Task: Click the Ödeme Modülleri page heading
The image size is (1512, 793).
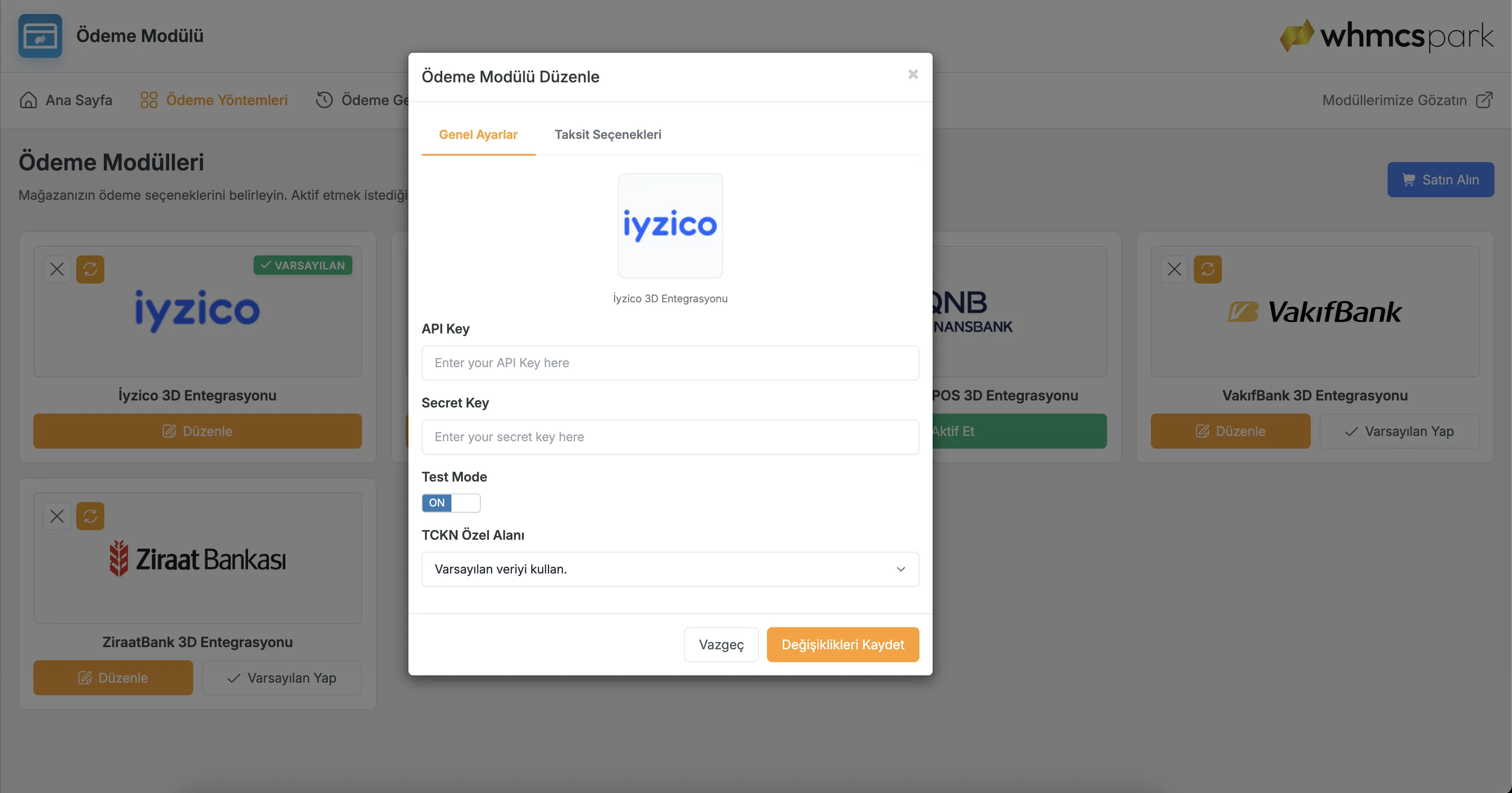Action: point(111,163)
